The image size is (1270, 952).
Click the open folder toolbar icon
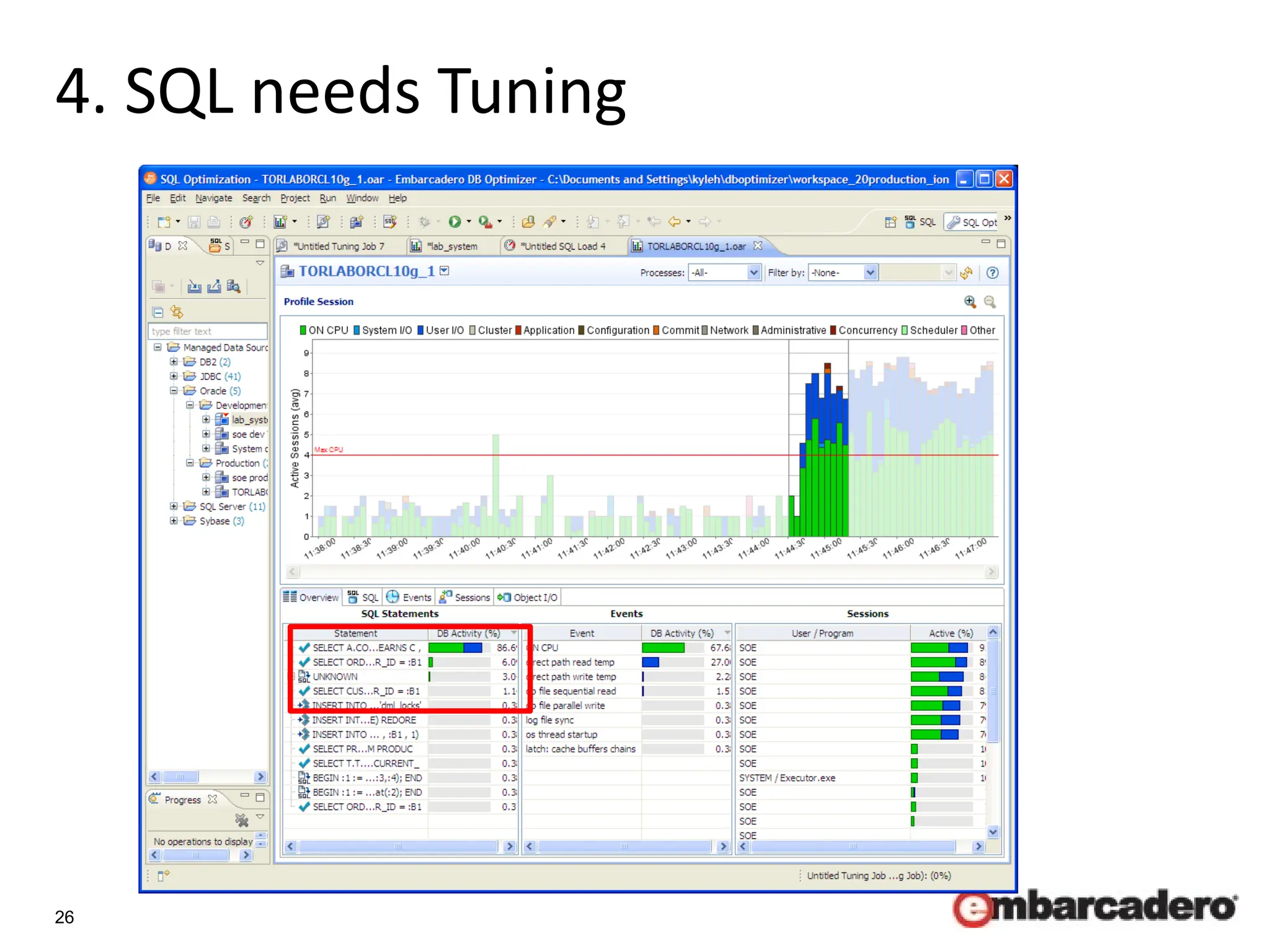point(528,222)
